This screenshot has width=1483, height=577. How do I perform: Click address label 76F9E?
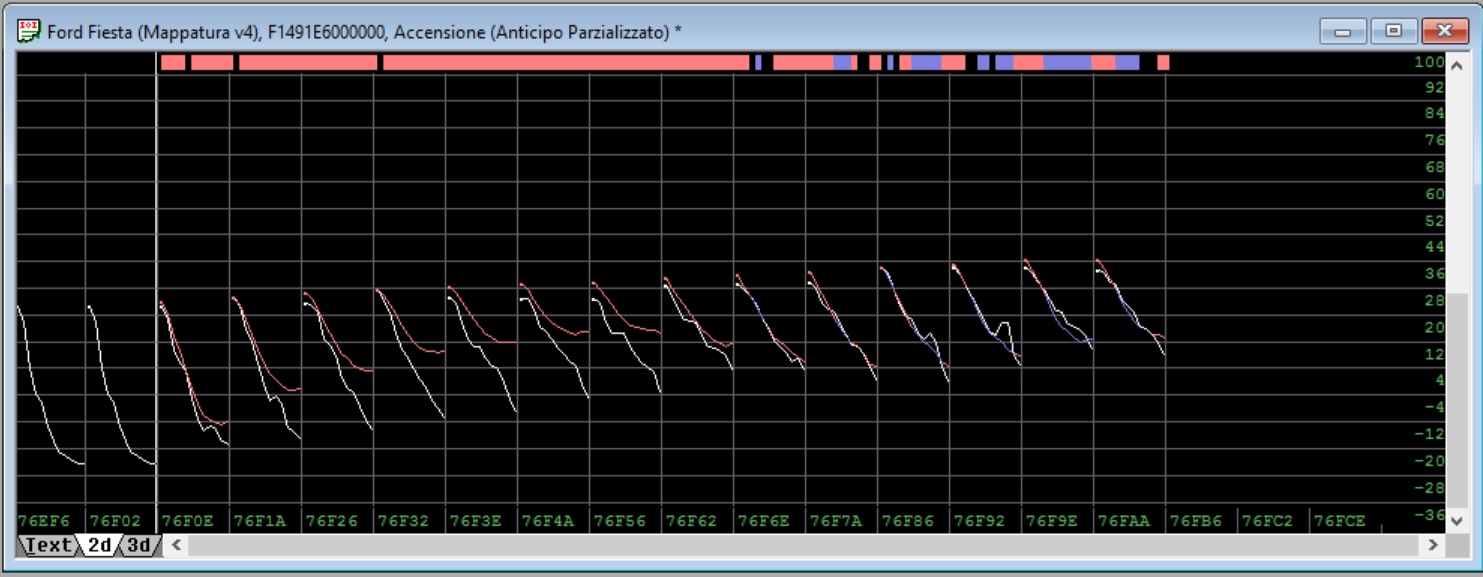(x=1052, y=521)
